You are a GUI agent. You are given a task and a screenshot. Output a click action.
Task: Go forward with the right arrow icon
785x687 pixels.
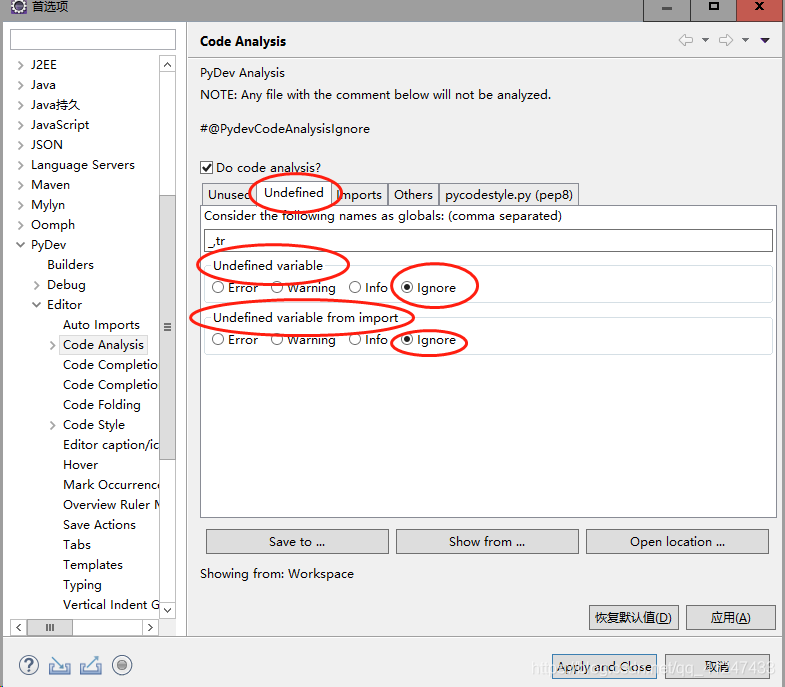[726, 40]
